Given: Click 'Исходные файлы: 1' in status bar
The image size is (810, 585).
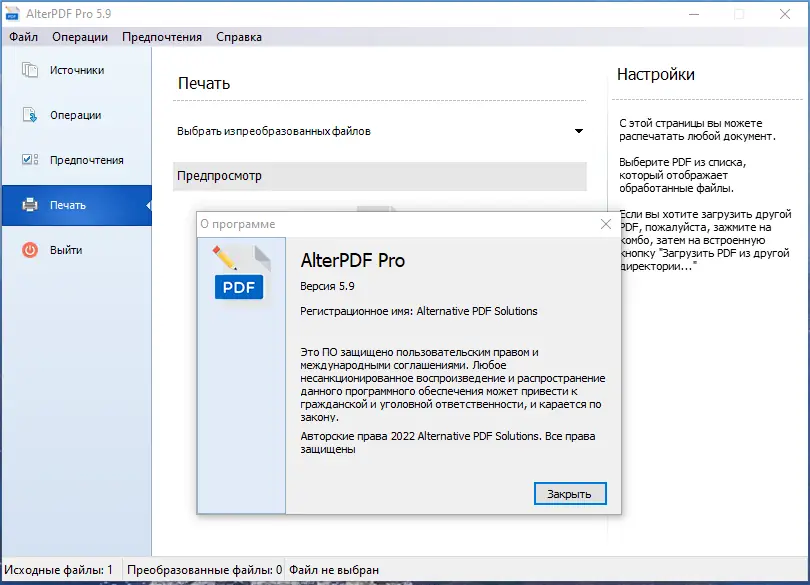Looking at the screenshot, I should [58, 570].
